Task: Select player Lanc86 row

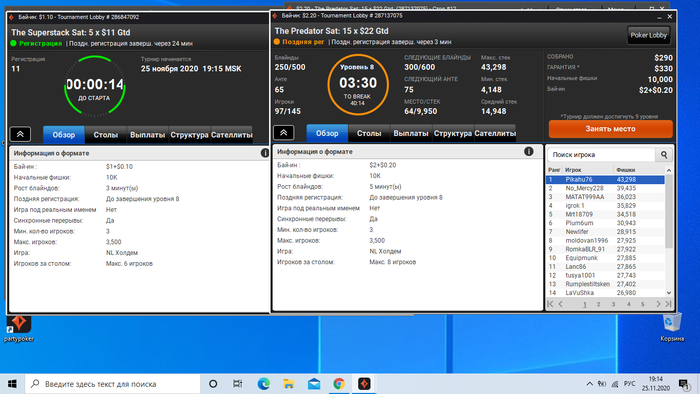Action: click(605, 266)
